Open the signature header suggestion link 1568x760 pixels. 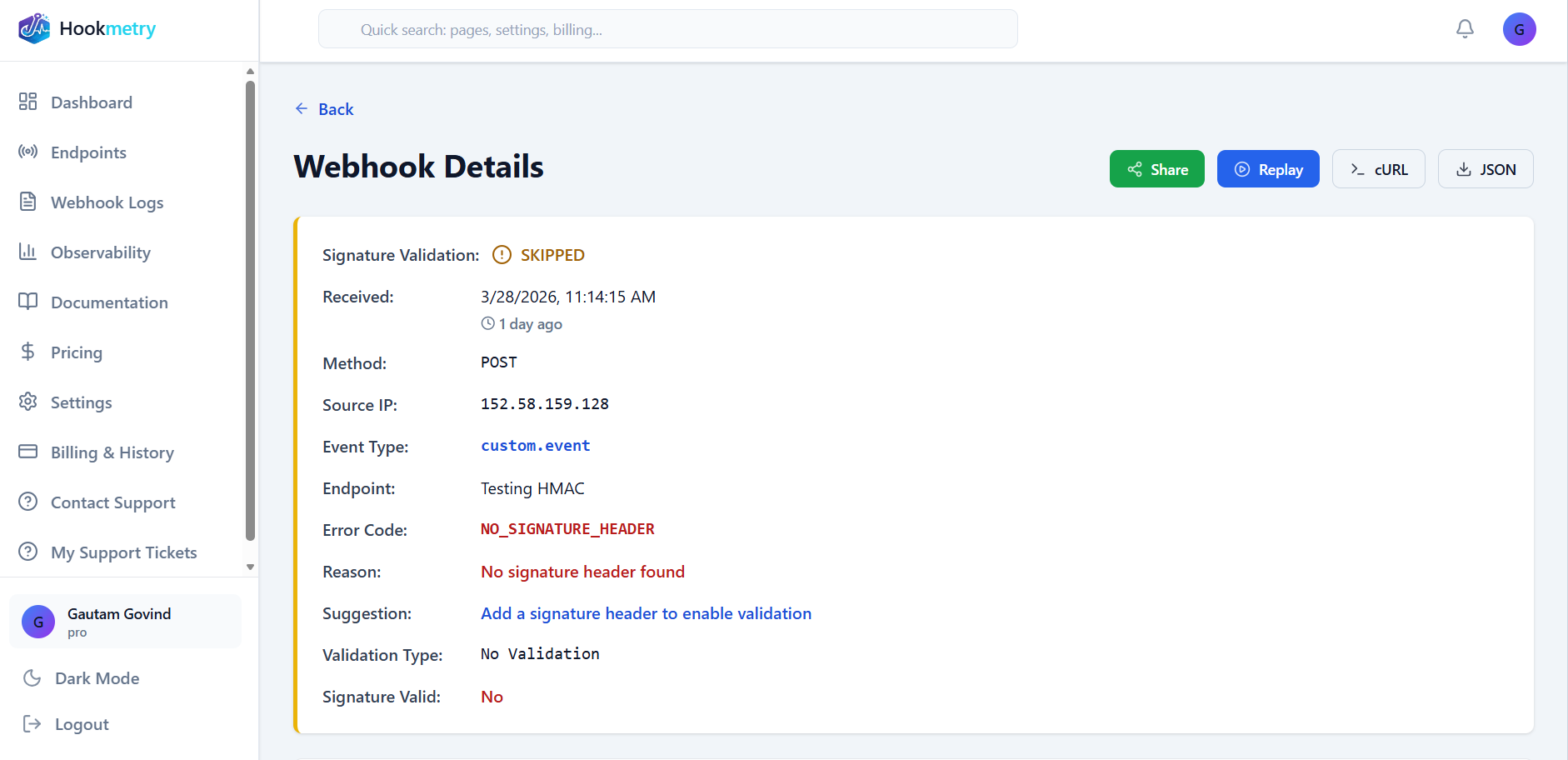click(646, 612)
